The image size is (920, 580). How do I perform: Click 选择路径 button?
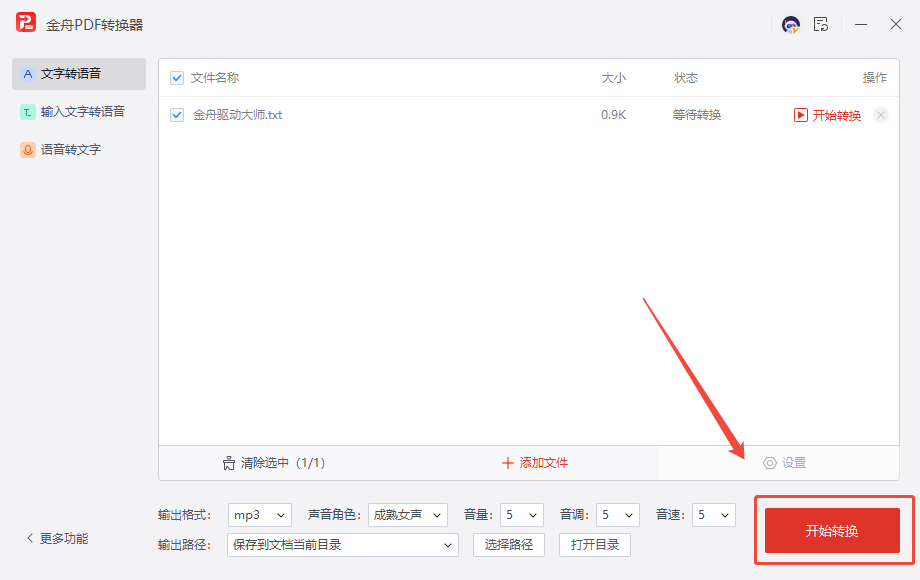point(509,545)
